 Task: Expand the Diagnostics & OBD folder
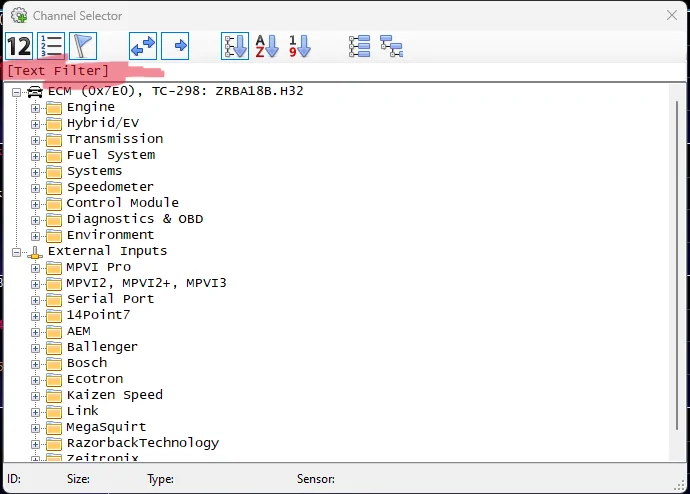point(35,220)
